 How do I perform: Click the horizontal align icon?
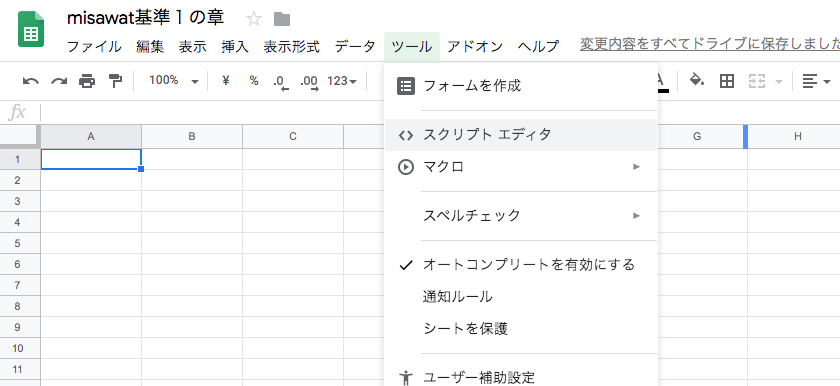click(809, 81)
